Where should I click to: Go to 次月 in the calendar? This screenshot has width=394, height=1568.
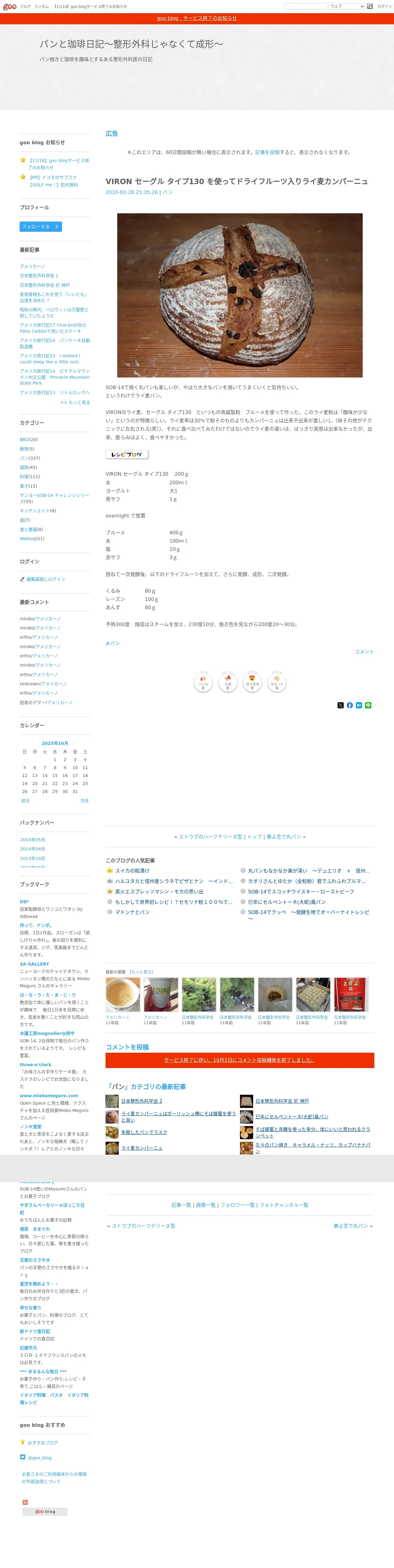coord(85,801)
